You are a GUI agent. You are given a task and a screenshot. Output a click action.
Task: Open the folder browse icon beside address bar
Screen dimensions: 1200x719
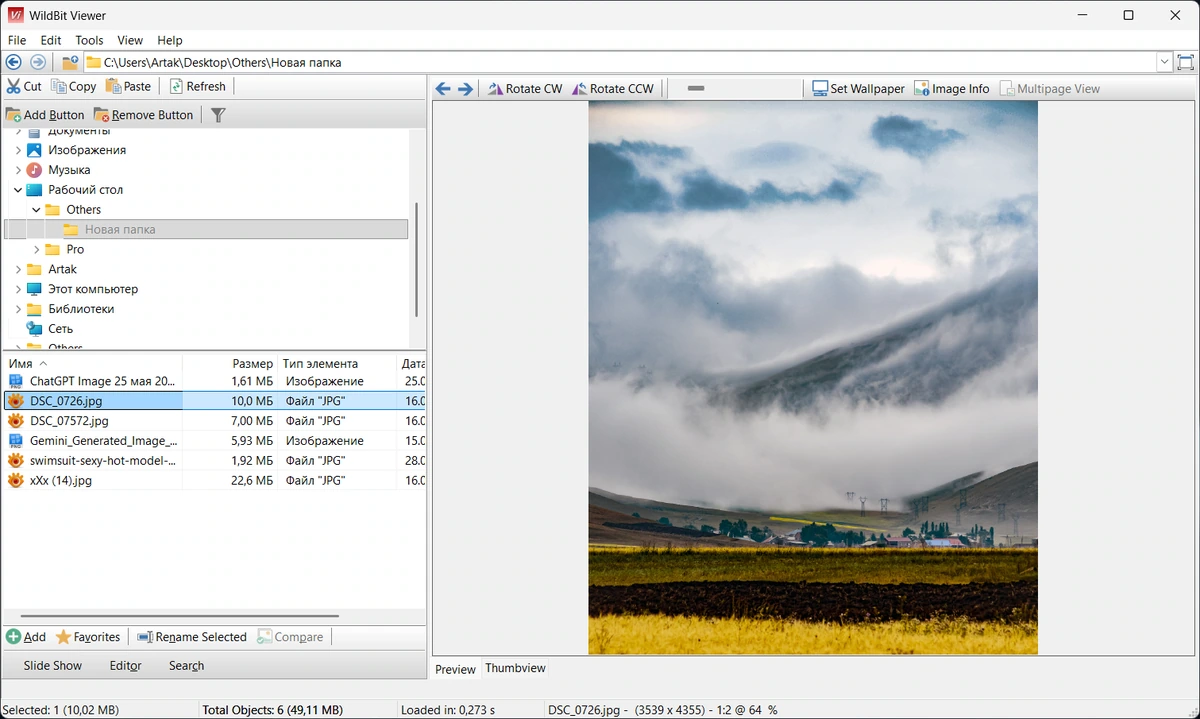(x=70, y=62)
